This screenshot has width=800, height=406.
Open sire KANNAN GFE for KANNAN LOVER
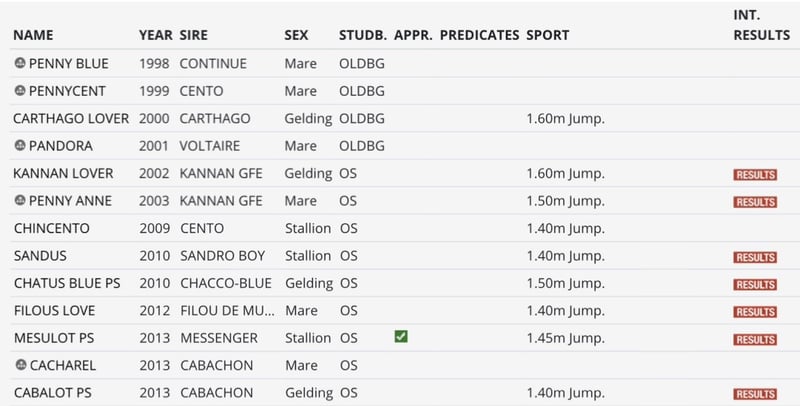[223, 173]
